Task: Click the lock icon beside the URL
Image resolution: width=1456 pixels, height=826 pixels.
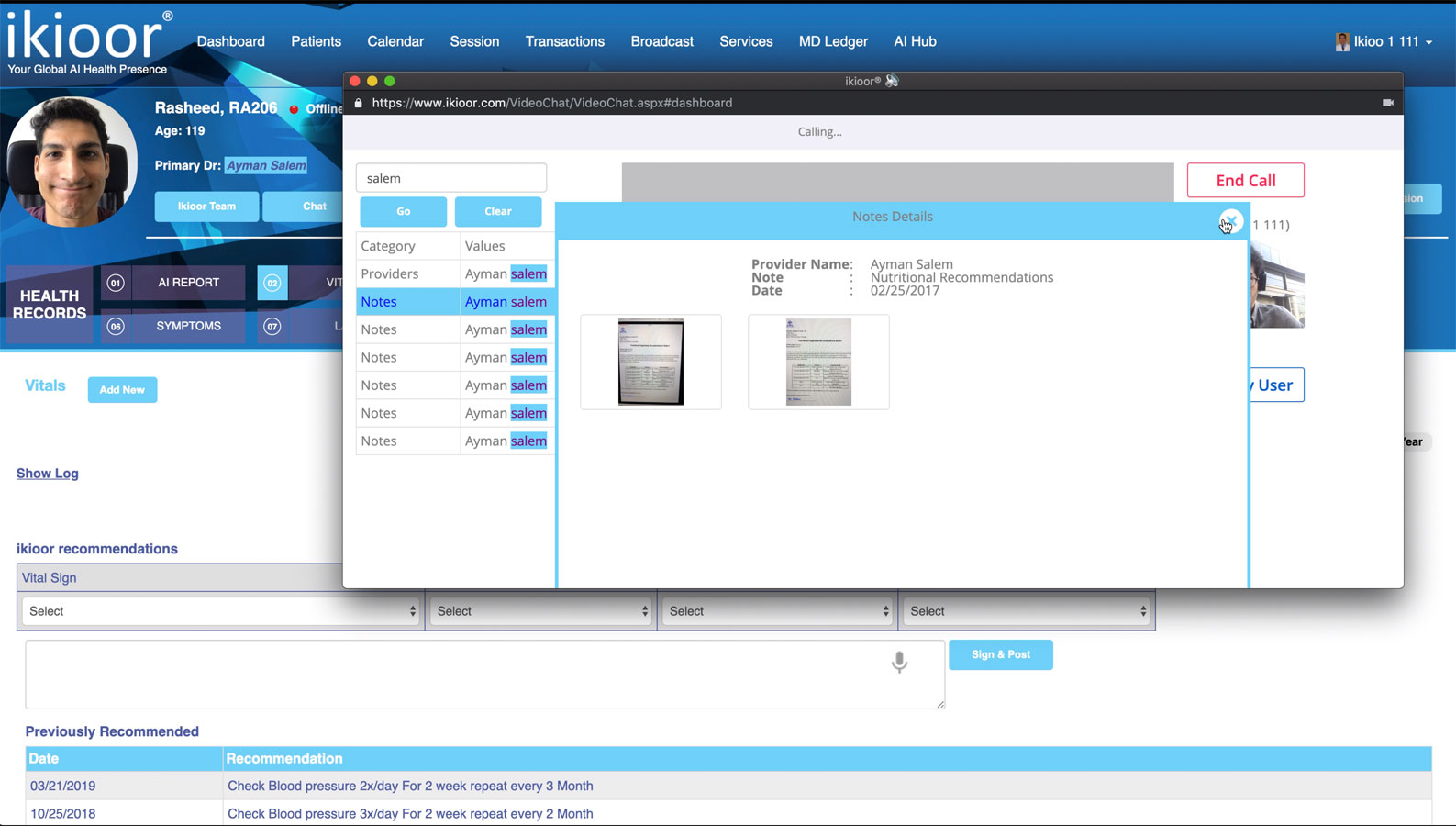Action: tap(359, 103)
